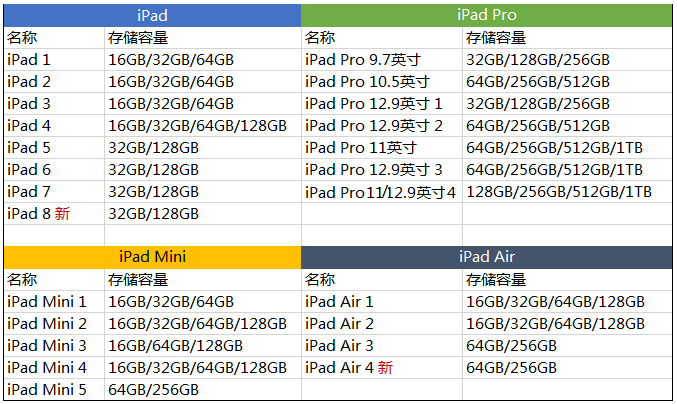Select 名称 column header under iPad section
This screenshot has height=404, width=677.
54,38
